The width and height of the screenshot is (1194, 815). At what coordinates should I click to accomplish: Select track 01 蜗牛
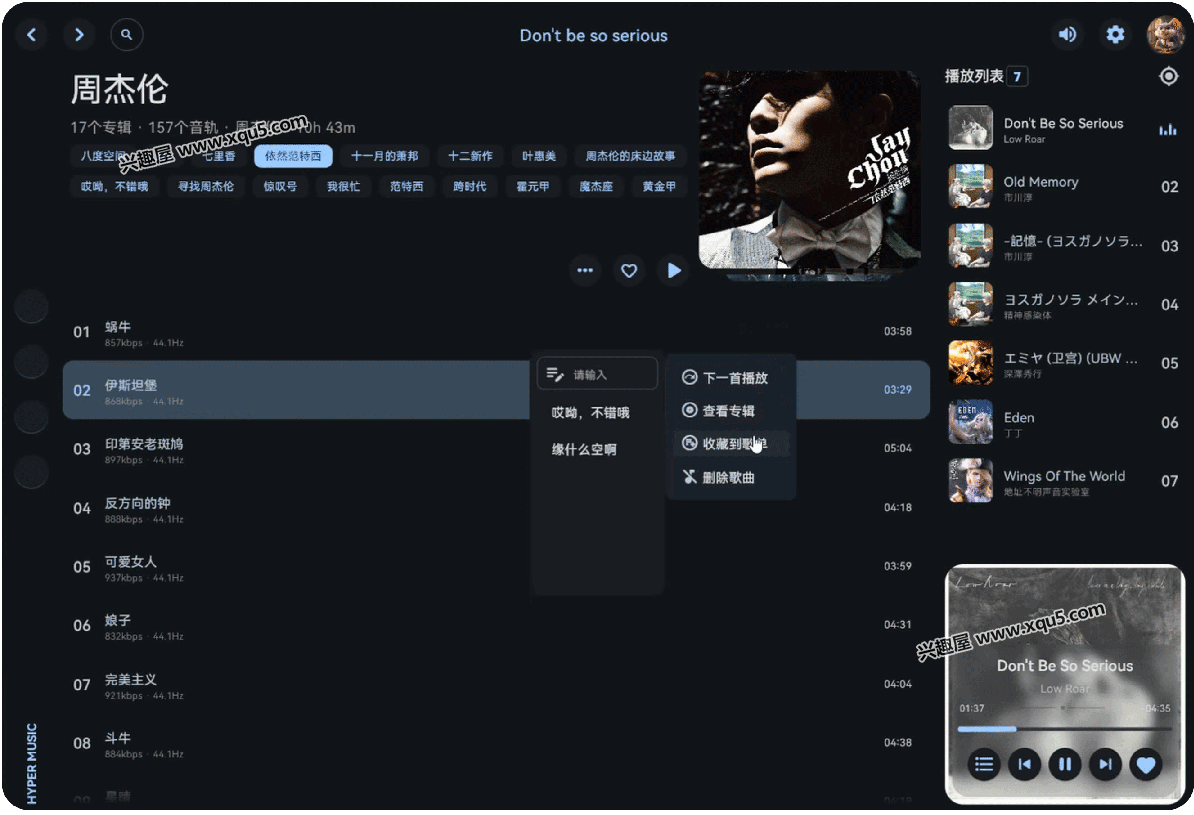(496, 332)
